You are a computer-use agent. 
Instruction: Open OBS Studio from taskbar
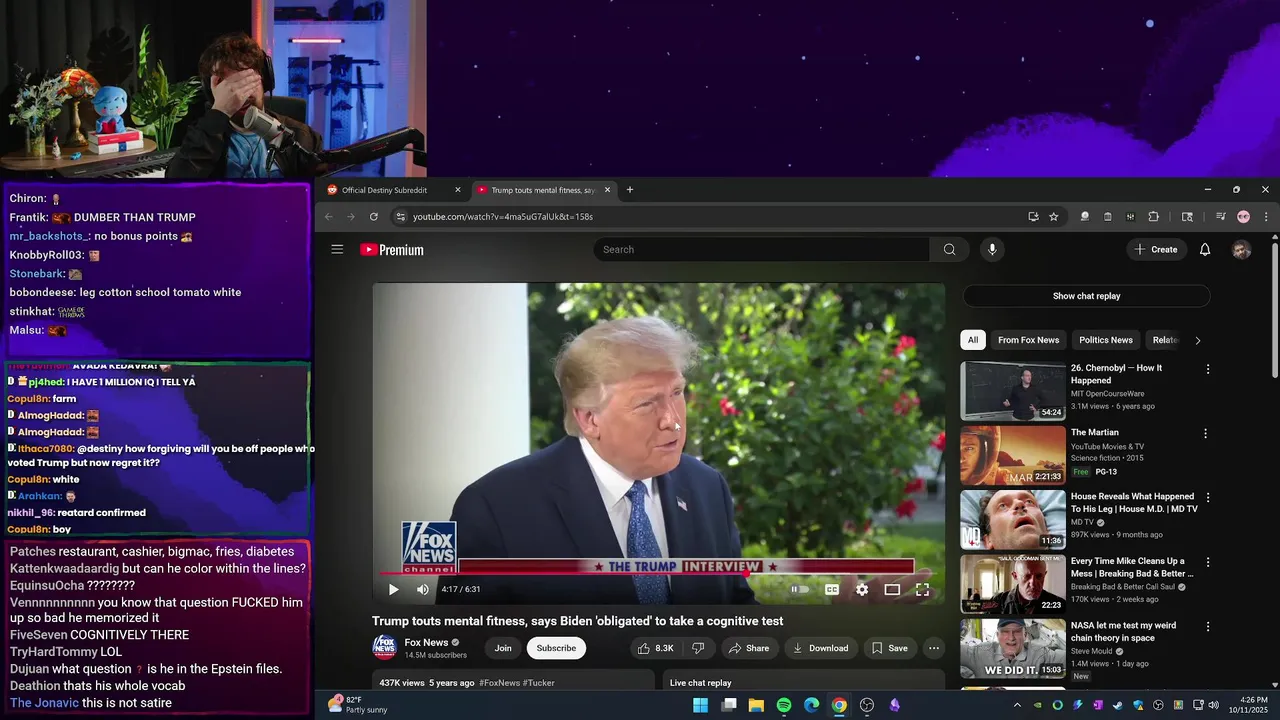[x=867, y=705]
